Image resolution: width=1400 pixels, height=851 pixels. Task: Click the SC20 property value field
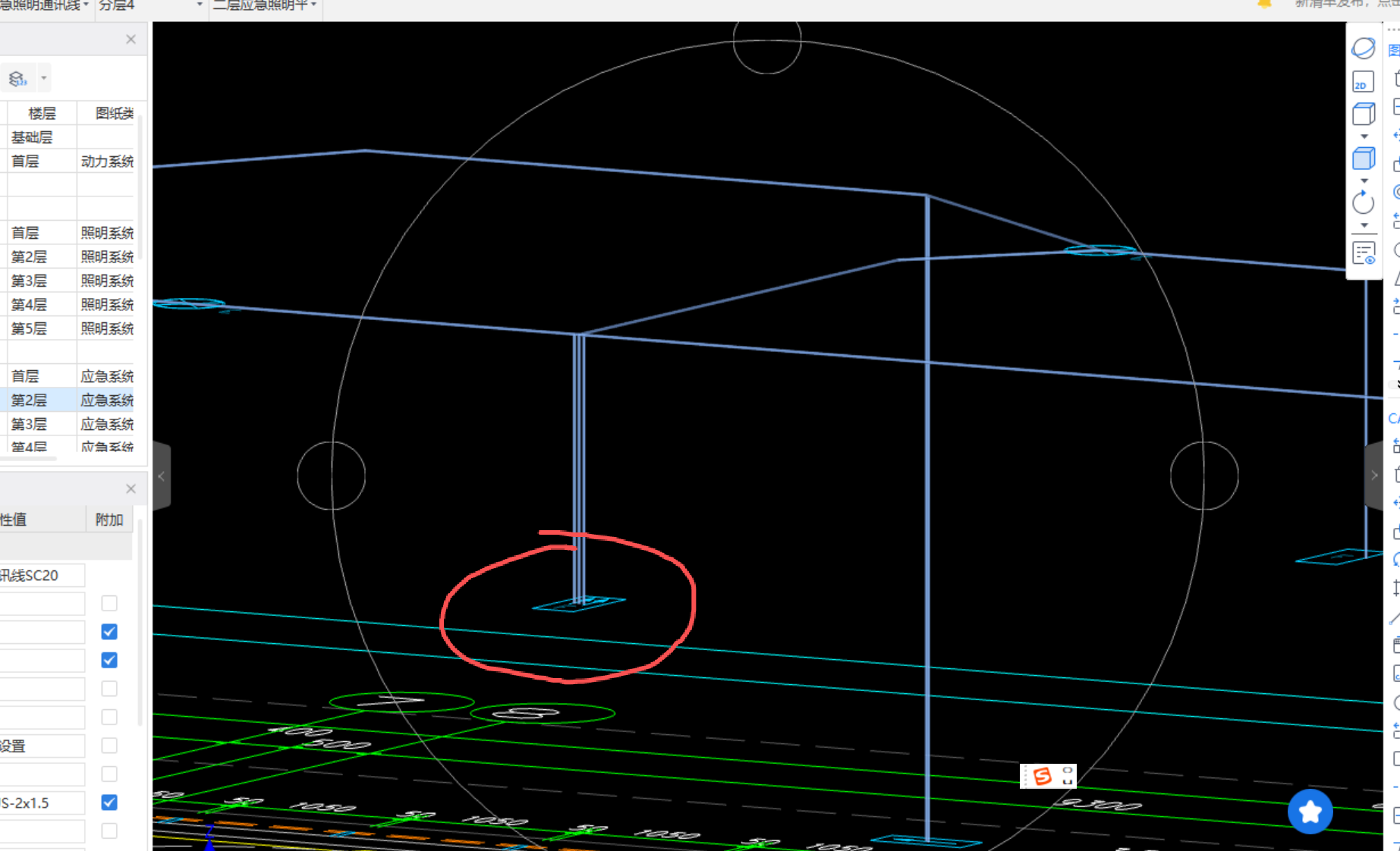pyautogui.click(x=42, y=576)
